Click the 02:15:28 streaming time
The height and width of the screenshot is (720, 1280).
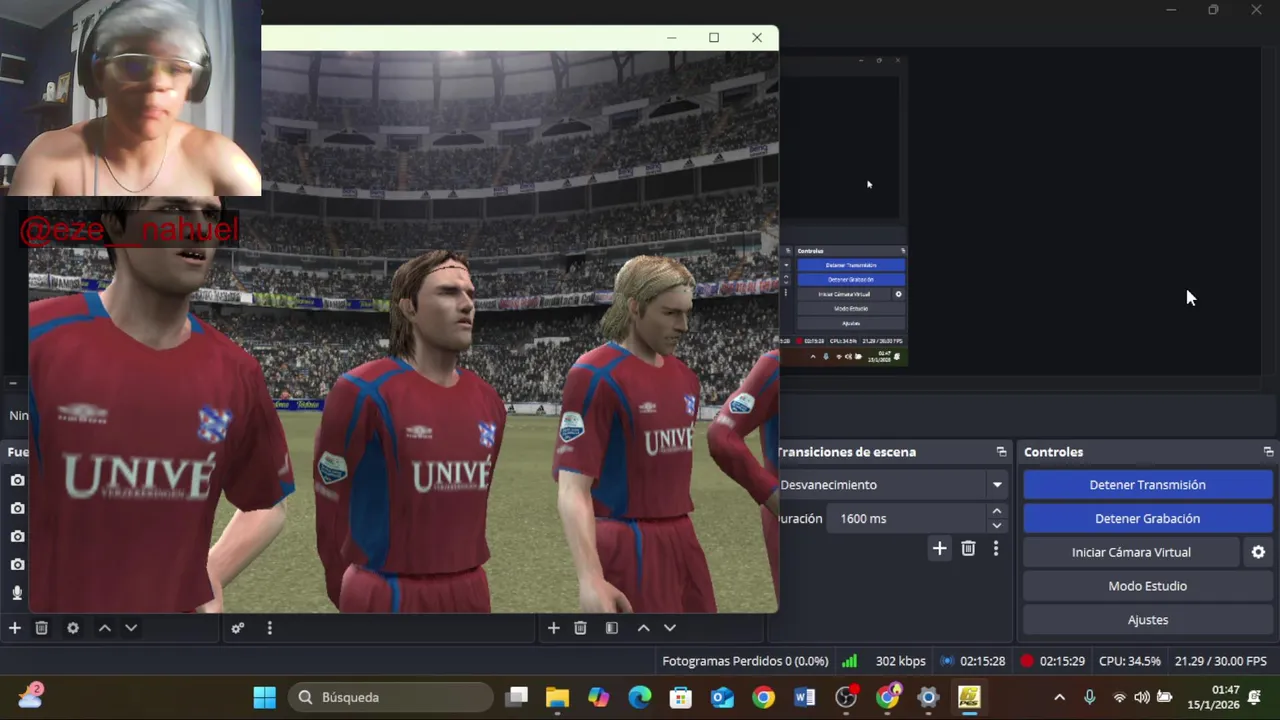coord(982,661)
